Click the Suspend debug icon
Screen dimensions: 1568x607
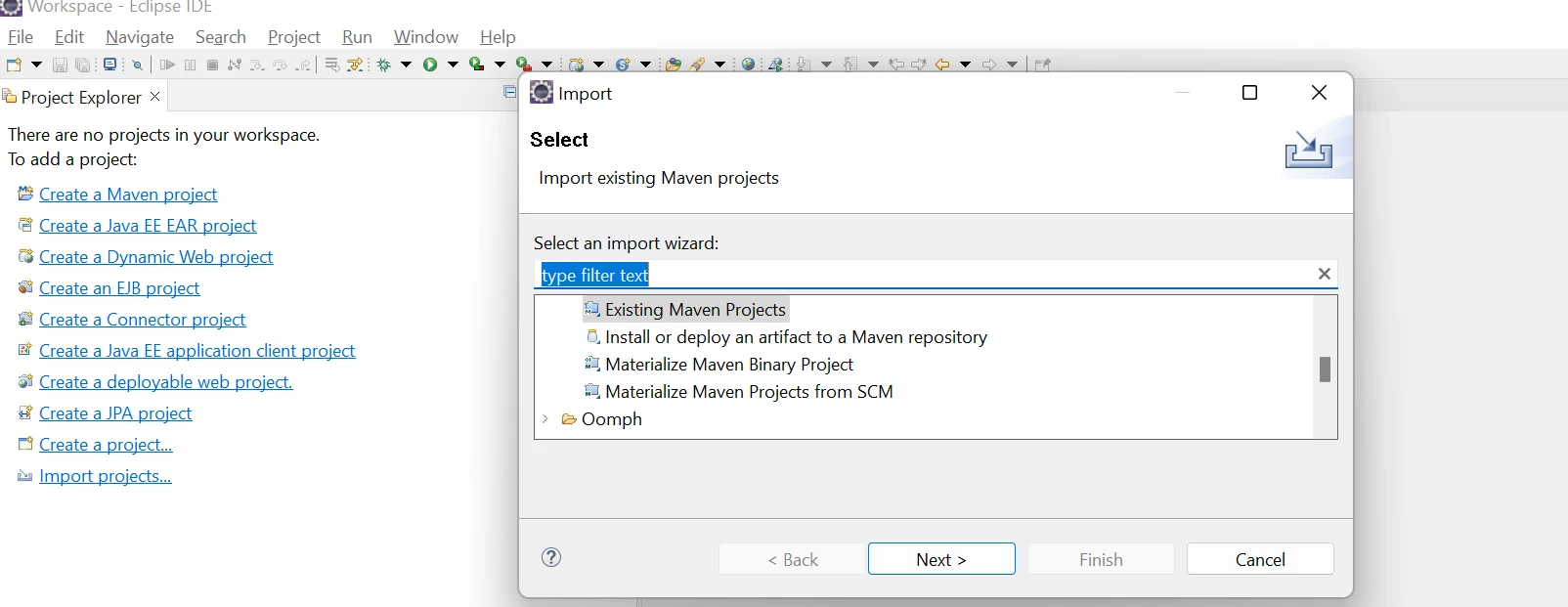(190, 65)
